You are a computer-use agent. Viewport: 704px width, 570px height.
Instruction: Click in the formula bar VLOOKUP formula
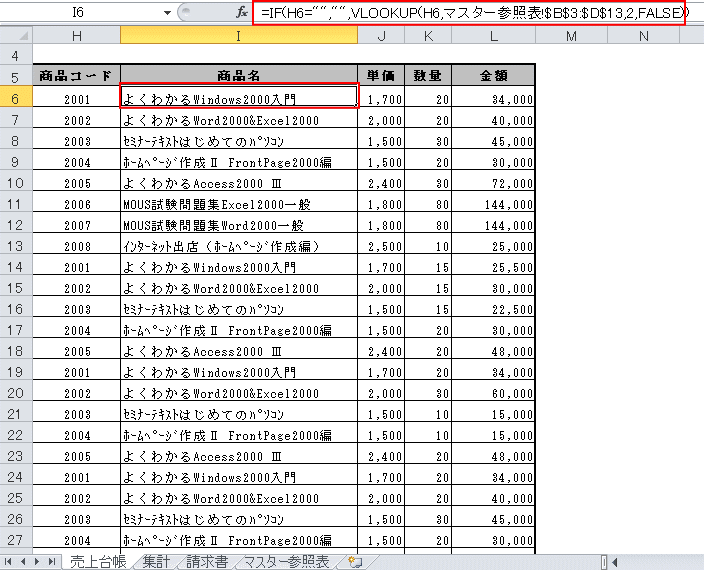coord(470,13)
